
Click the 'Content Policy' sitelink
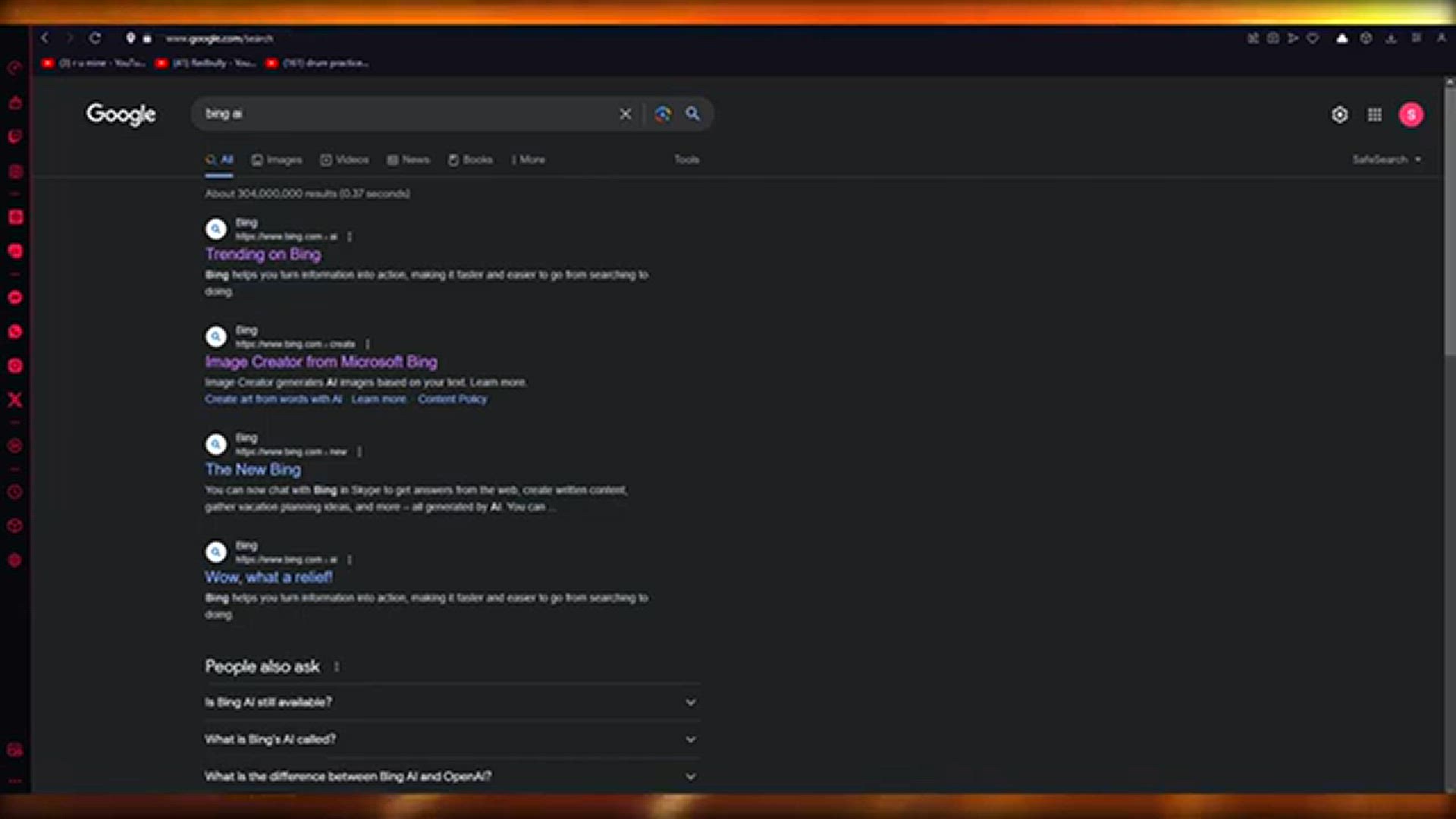tap(453, 400)
